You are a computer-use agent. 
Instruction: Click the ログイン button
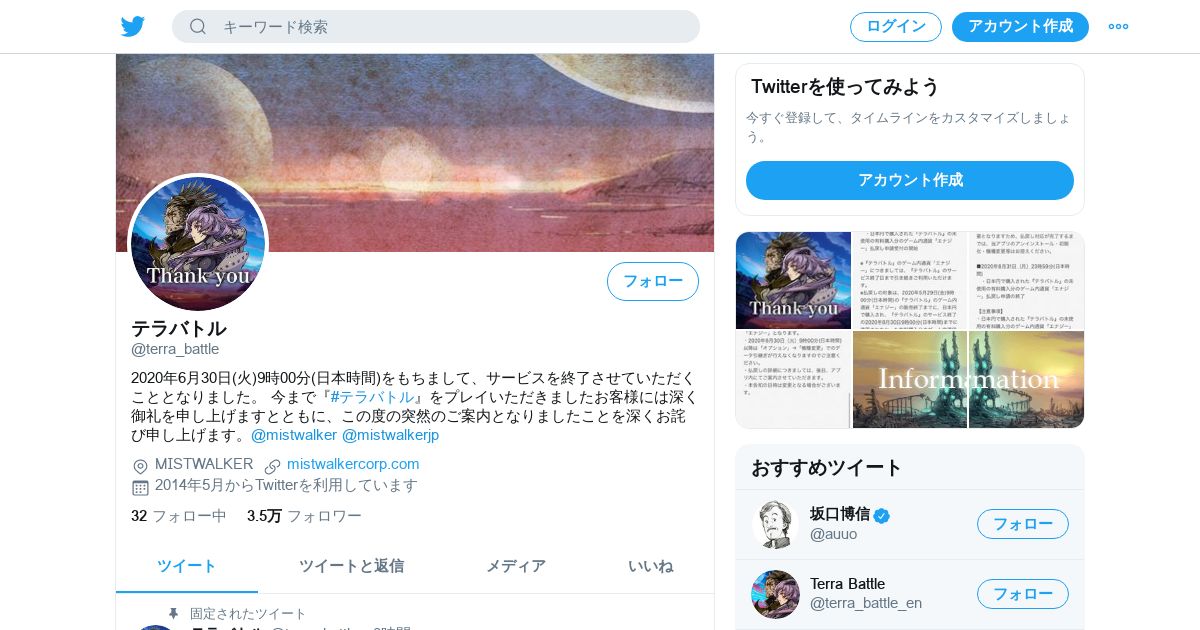(896, 26)
